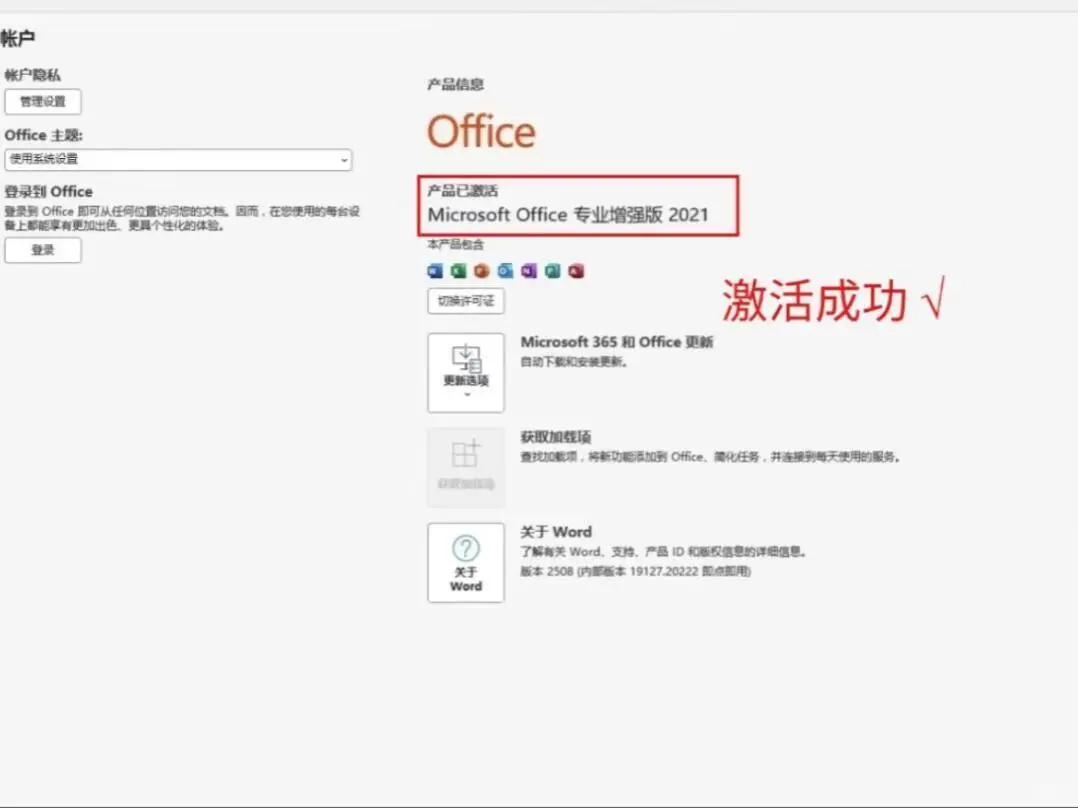1078x808 pixels.
Task: Select the Word app icon under 本产品包含
Action: click(x=433, y=270)
